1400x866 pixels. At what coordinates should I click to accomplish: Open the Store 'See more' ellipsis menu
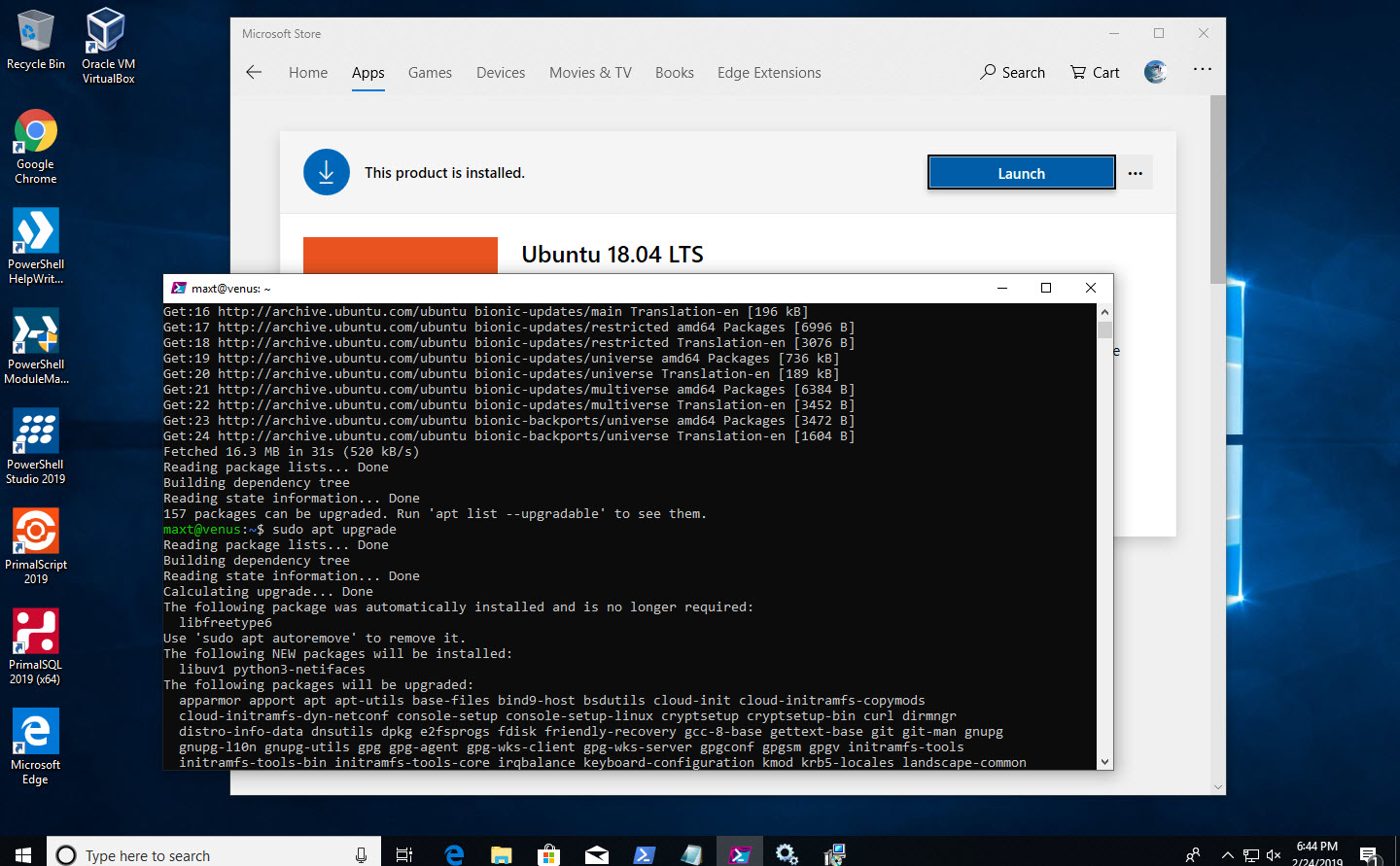[1203, 70]
